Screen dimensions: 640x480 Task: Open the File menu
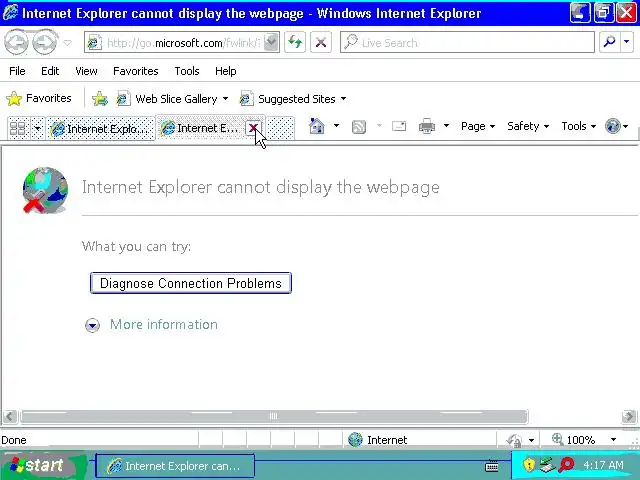(x=17, y=71)
